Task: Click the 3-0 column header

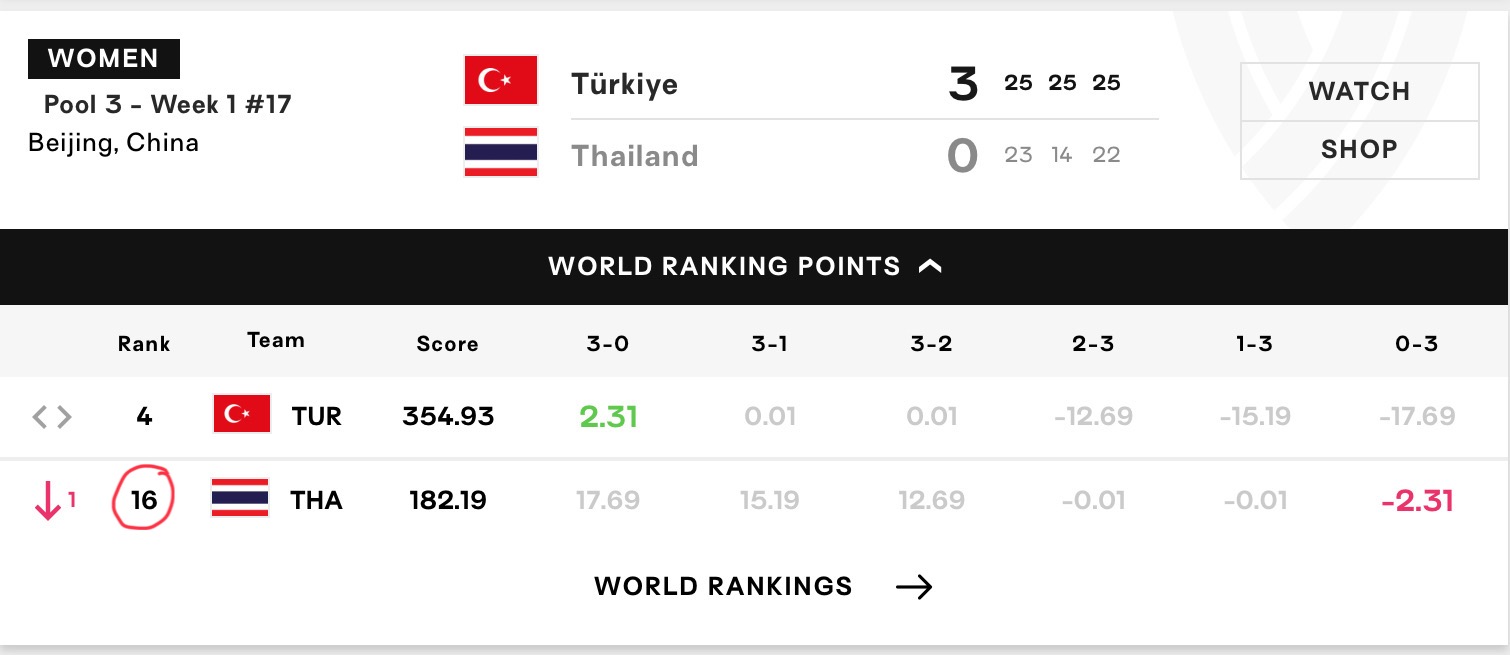Action: [608, 344]
